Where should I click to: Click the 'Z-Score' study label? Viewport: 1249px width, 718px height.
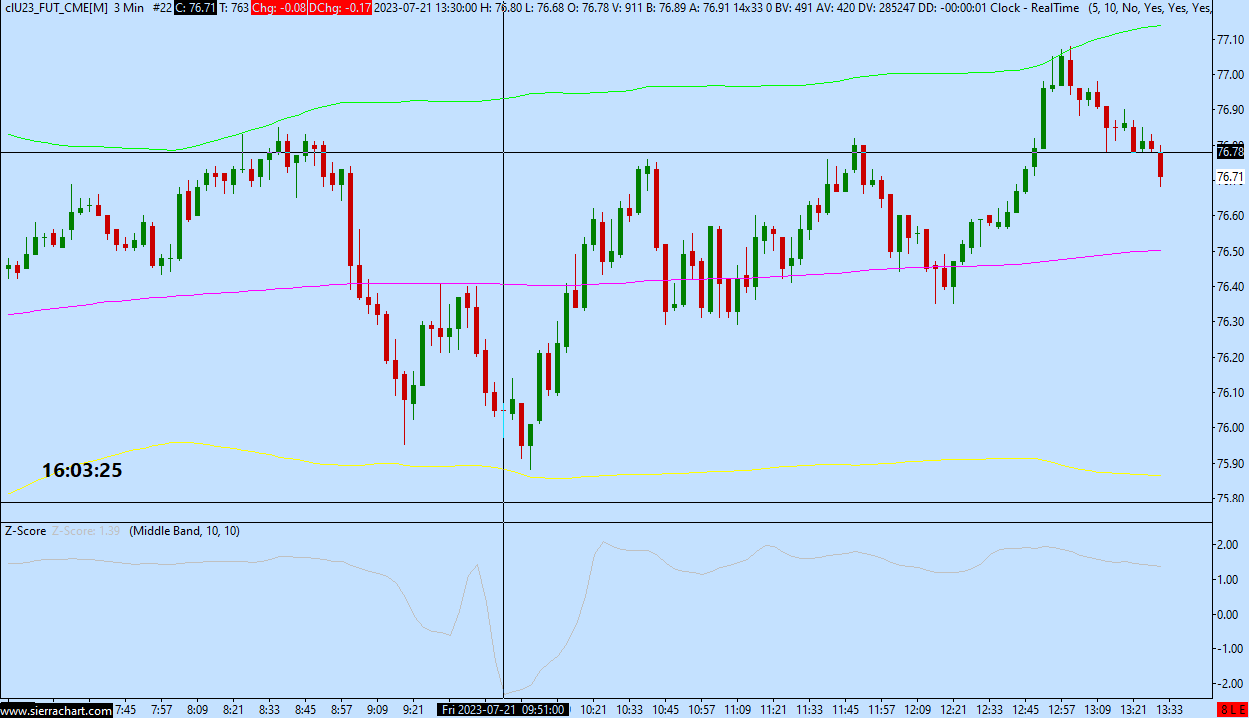pos(25,531)
